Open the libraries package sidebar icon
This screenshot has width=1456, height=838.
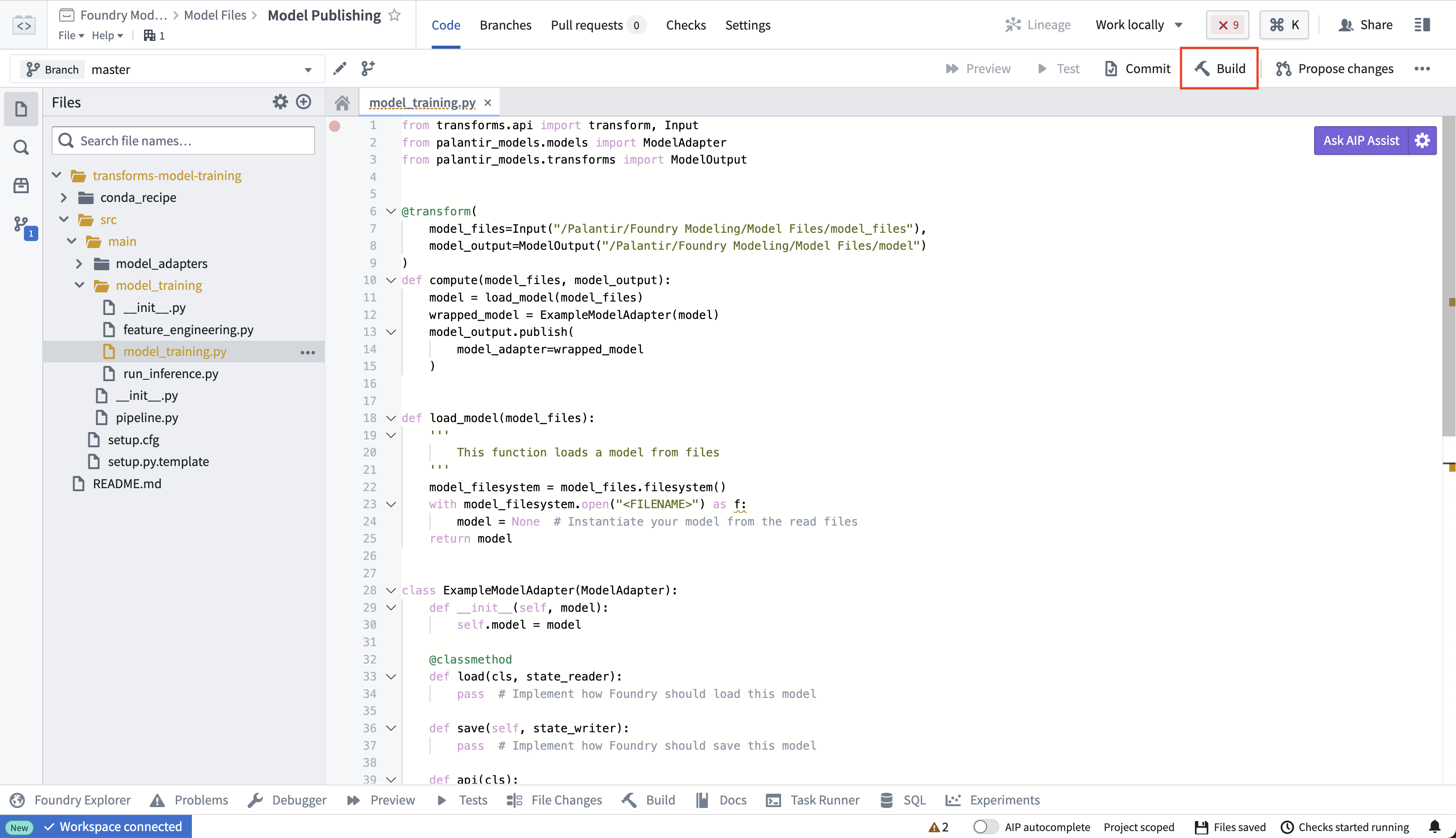coord(21,185)
